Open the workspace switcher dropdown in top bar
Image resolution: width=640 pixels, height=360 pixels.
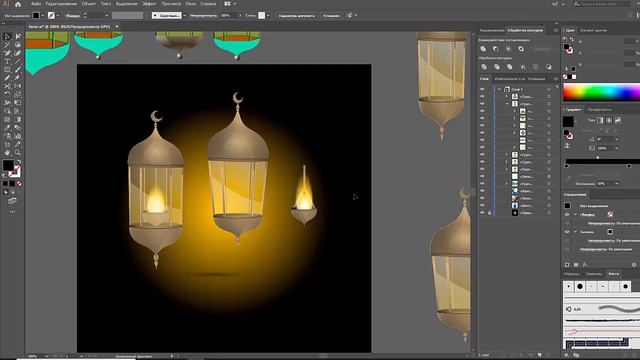point(230,4)
